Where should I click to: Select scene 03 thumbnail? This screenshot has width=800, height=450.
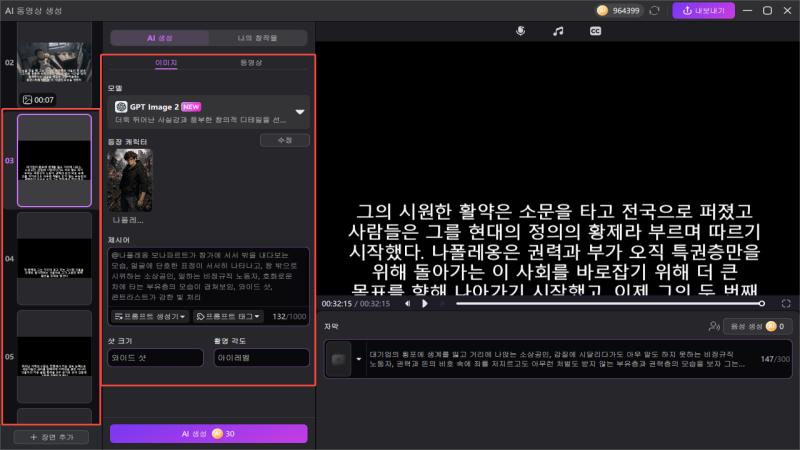click(x=55, y=160)
